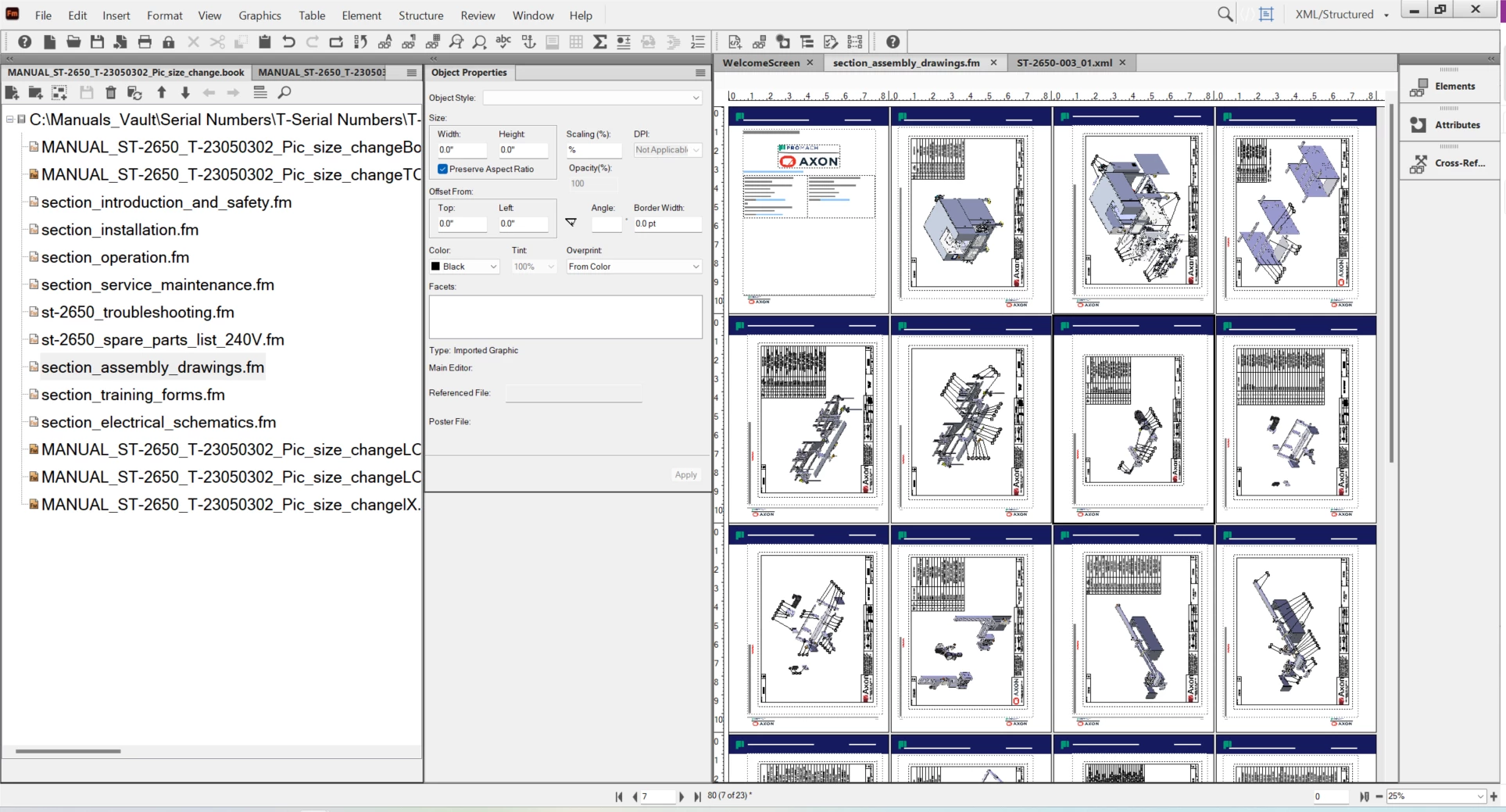Click the document vertical scrollbar
The image size is (1506, 812).
1391,281
